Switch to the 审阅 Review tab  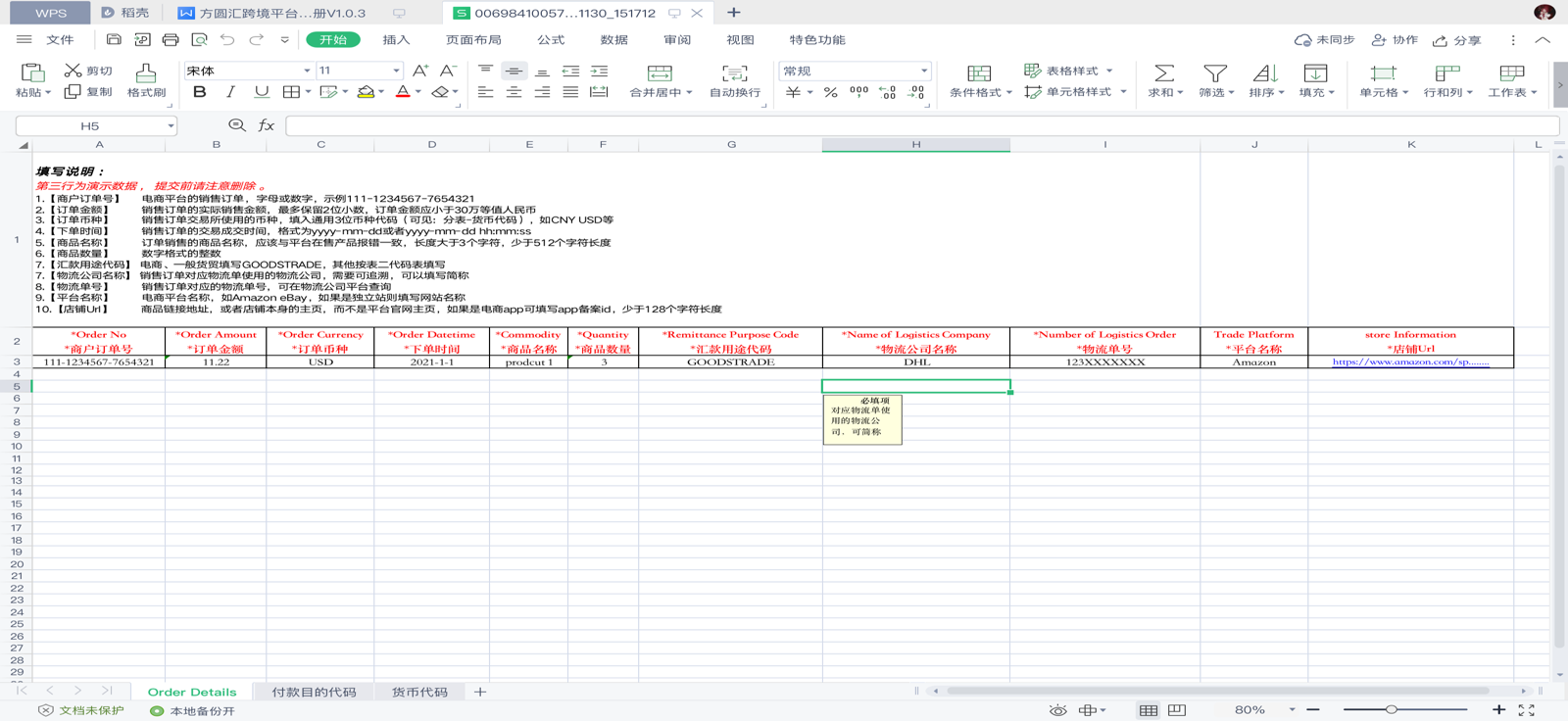[x=677, y=40]
